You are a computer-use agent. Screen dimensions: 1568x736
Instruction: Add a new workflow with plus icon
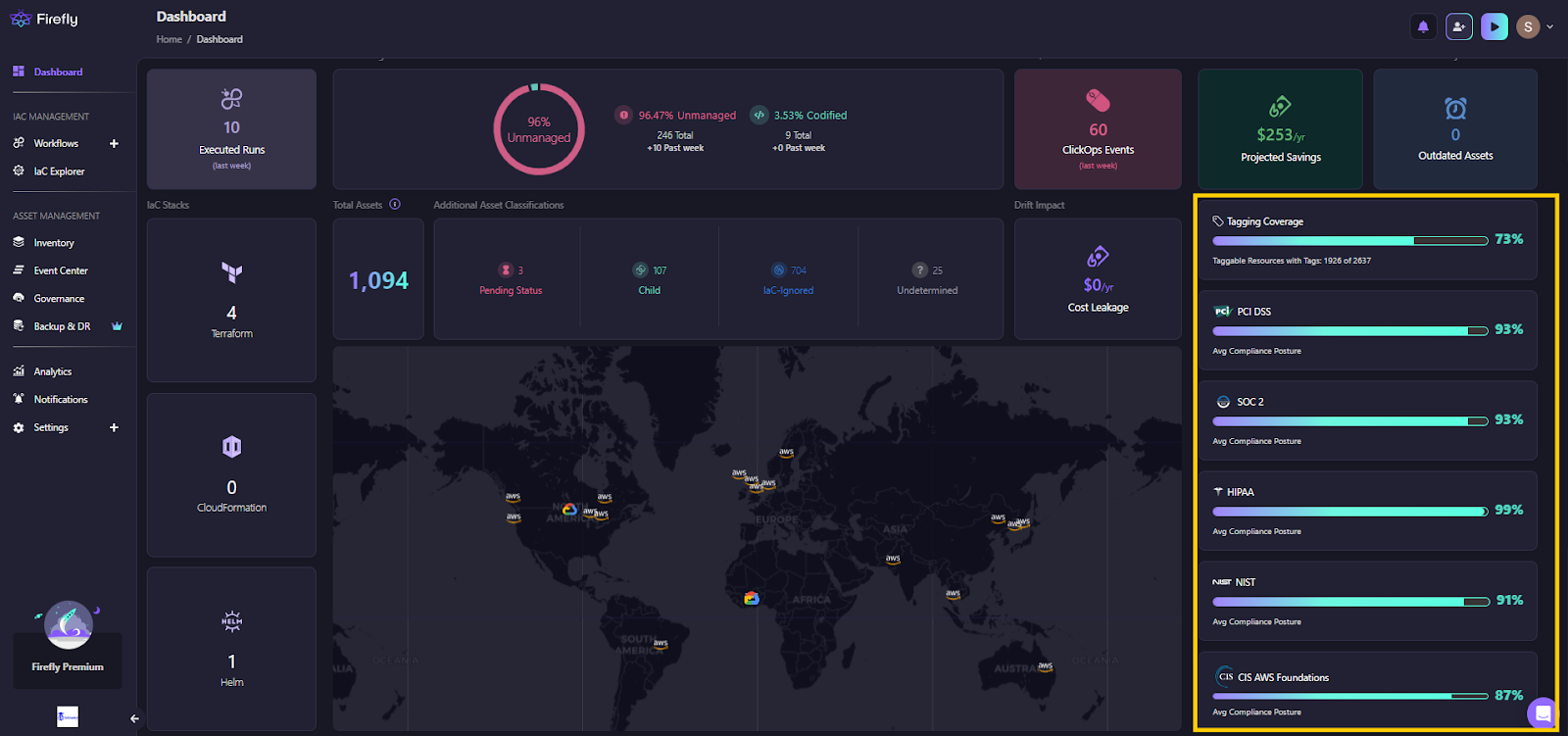(x=114, y=143)
